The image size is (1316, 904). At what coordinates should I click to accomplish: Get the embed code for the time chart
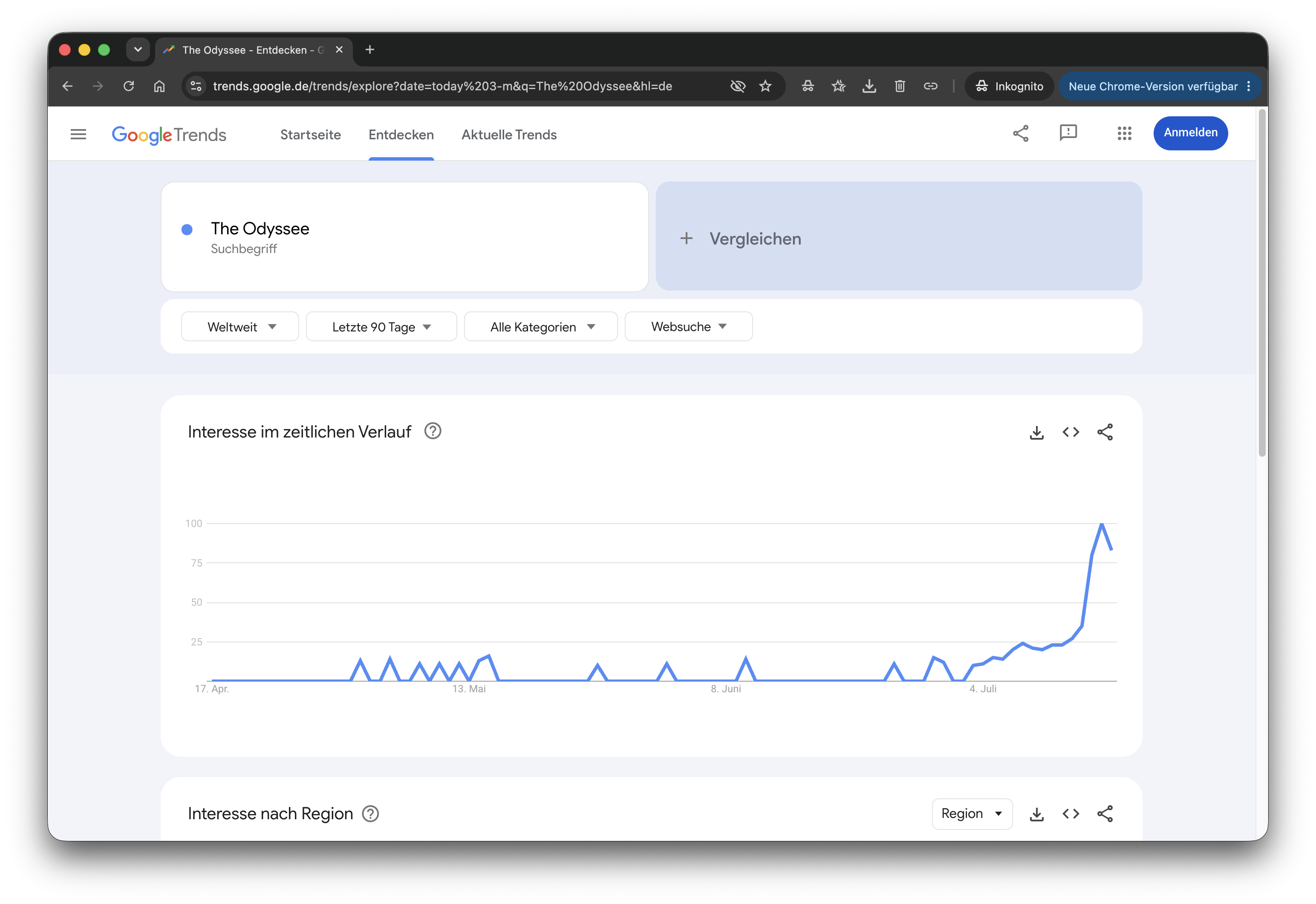tap(1071, 433)
